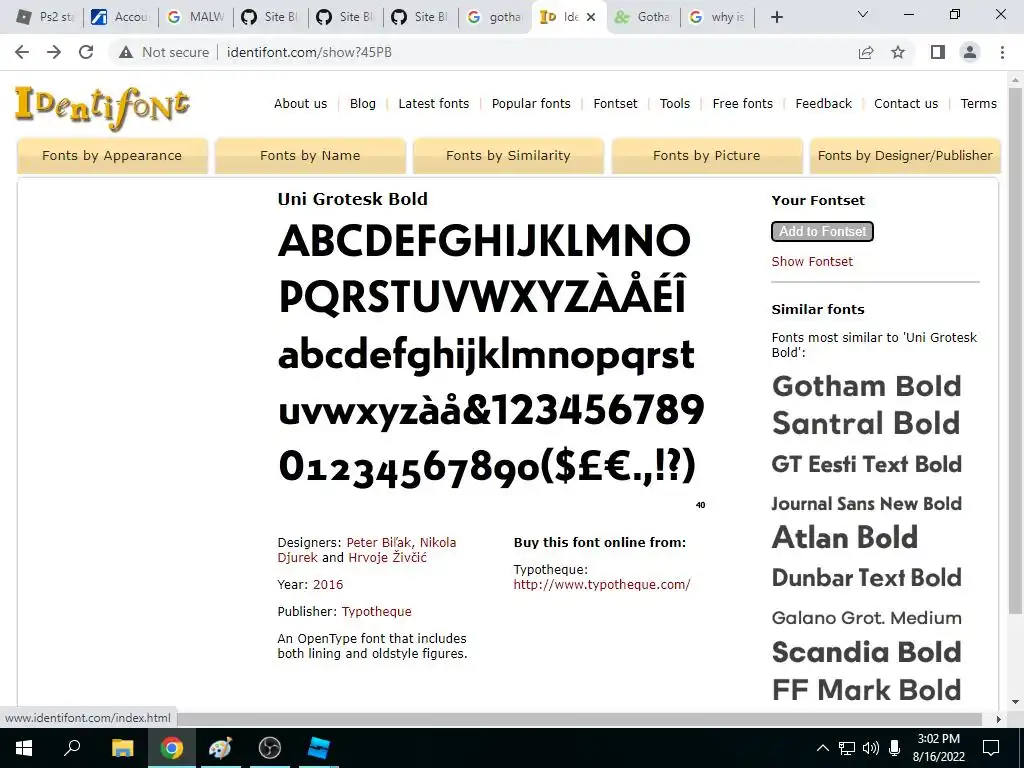Click the Identifont logo

coord(103,107)
